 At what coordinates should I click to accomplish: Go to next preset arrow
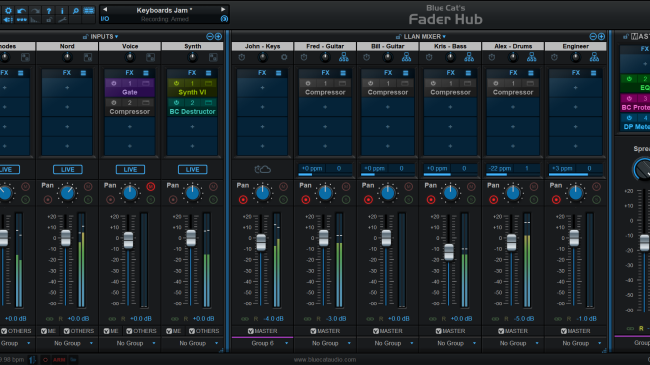point(223,10)
